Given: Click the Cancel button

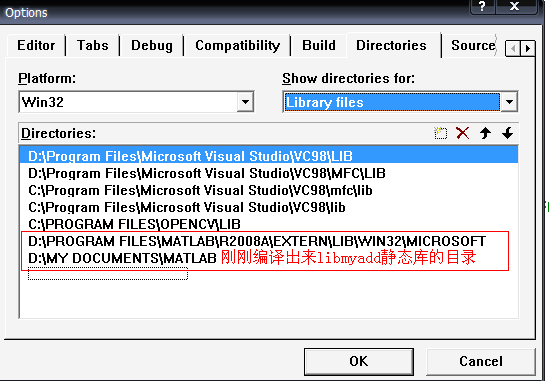Looking at the screenshot, I should pyautogui.click(x=481, y=361).
